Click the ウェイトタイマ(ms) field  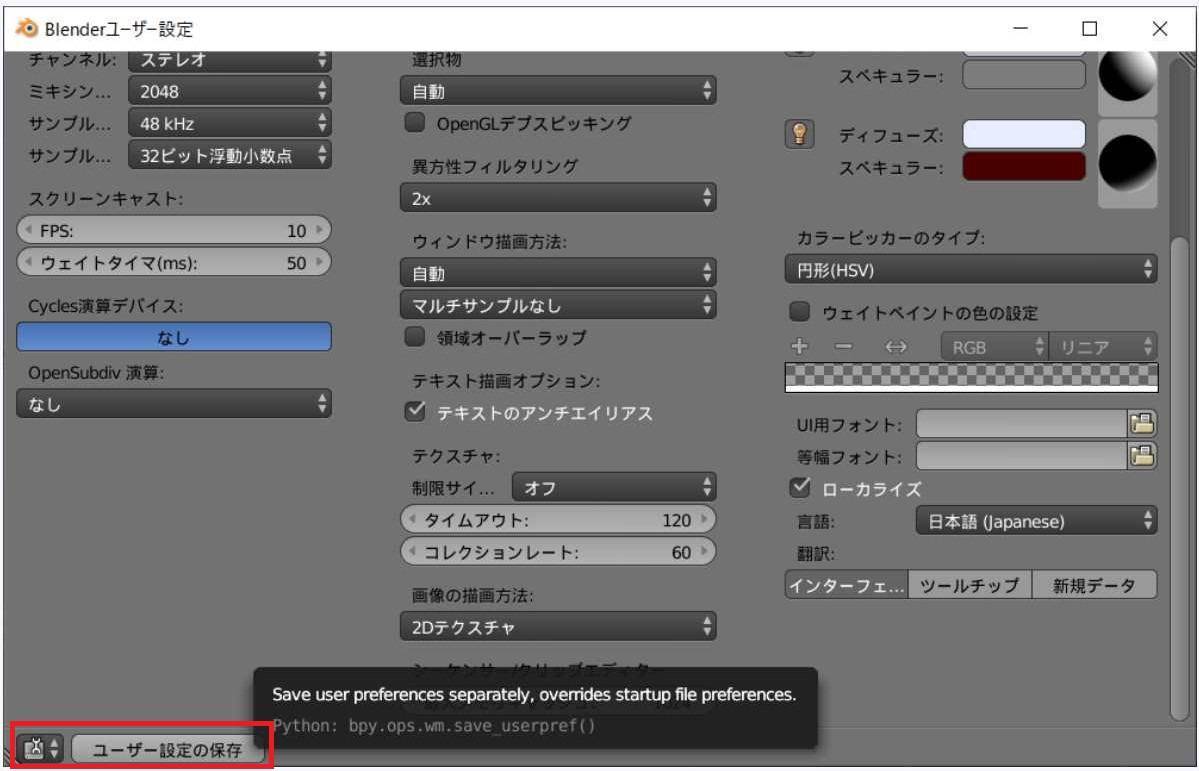click(x=174, y=262)
